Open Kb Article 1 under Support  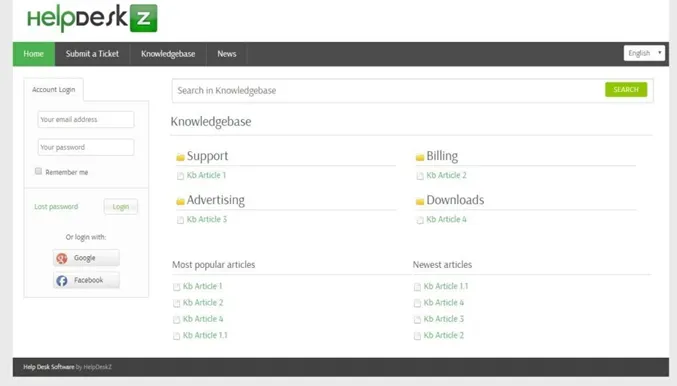[206, 175]
